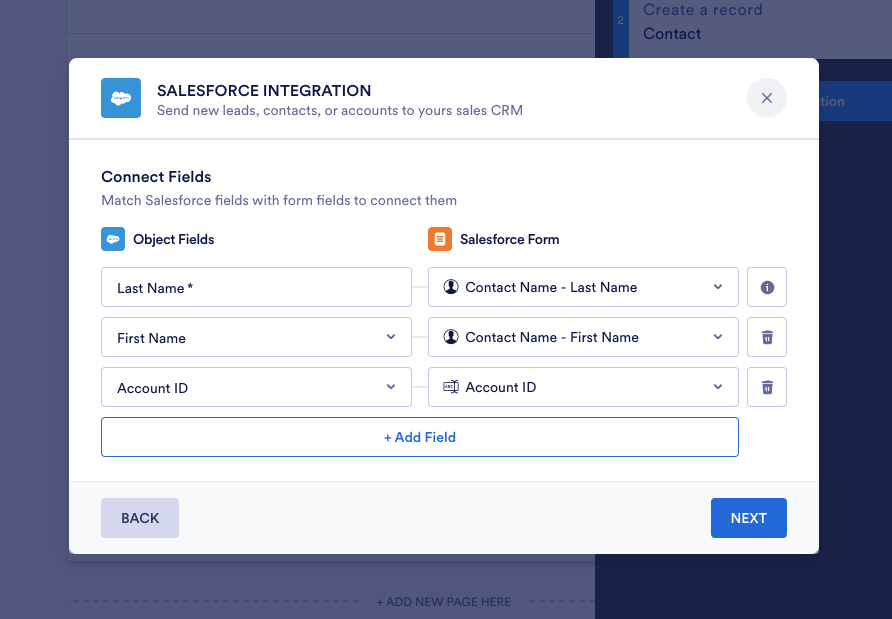Image resolution: width=892 pixels, height=619 pixels.
Task: Click person icon in Contact Name - First Name
Action: (x=451, y=337)
